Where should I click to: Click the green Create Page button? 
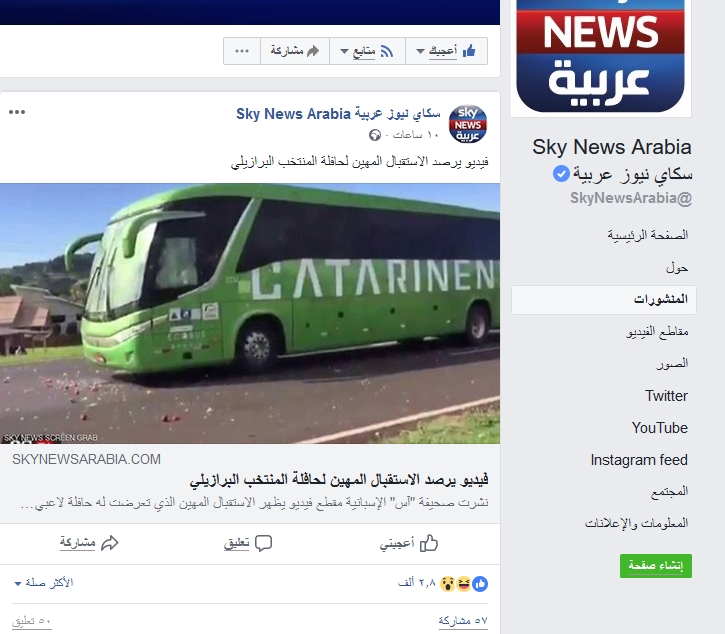(x=656, y=566)
